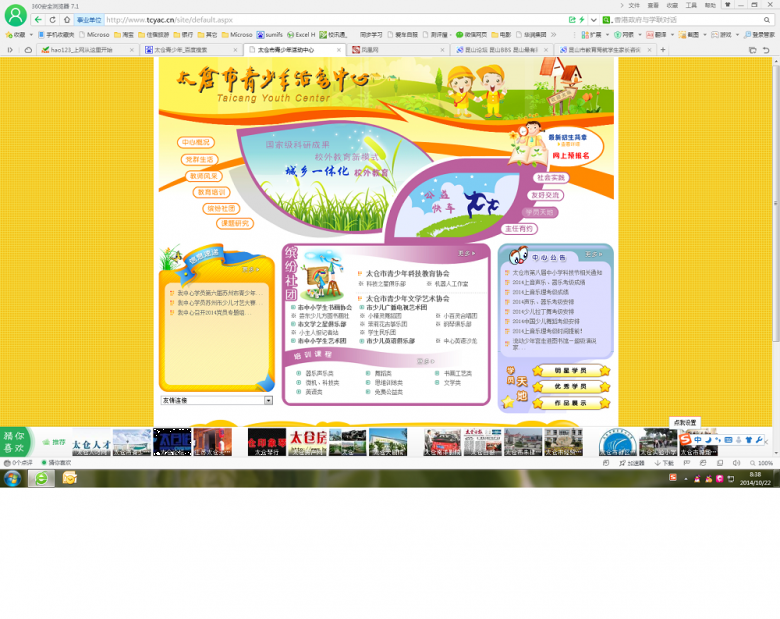Click the search box beside address bar
The width and height of the screenshot is (780, 619).
coord(686,20)
